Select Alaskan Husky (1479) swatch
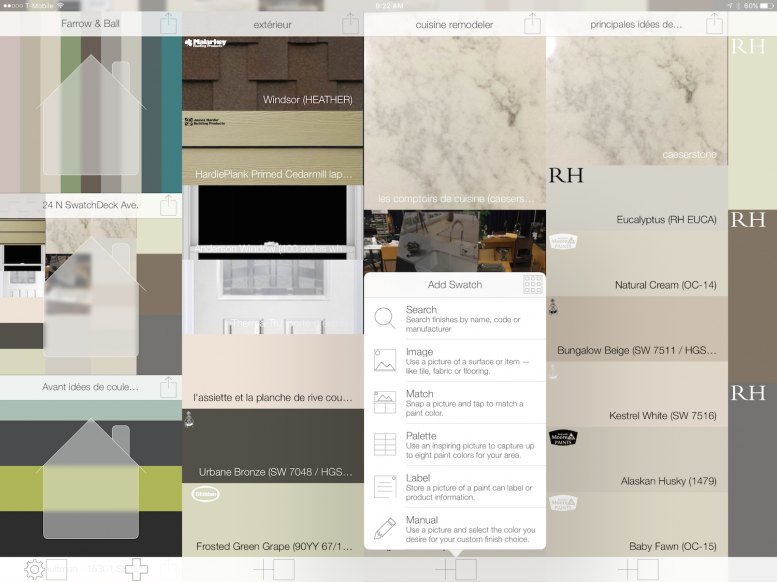 click(637, 460)
